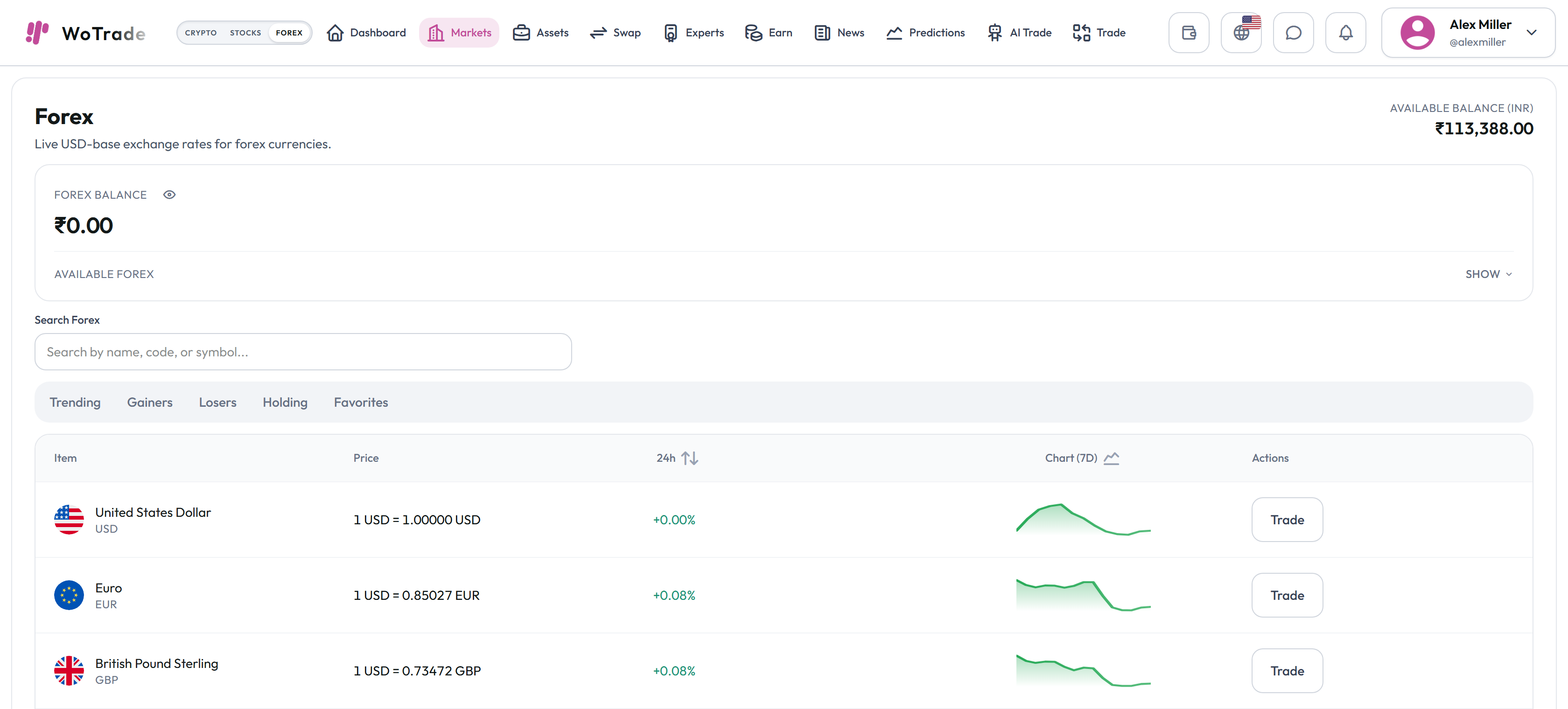Open the wallet icon in header
The image size is (1568, 709).
click(x=1188, y=33)
